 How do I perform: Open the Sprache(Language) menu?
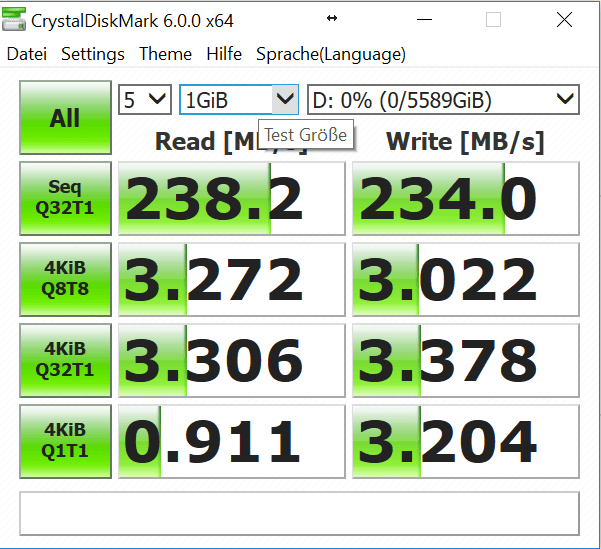pos(331,54)
